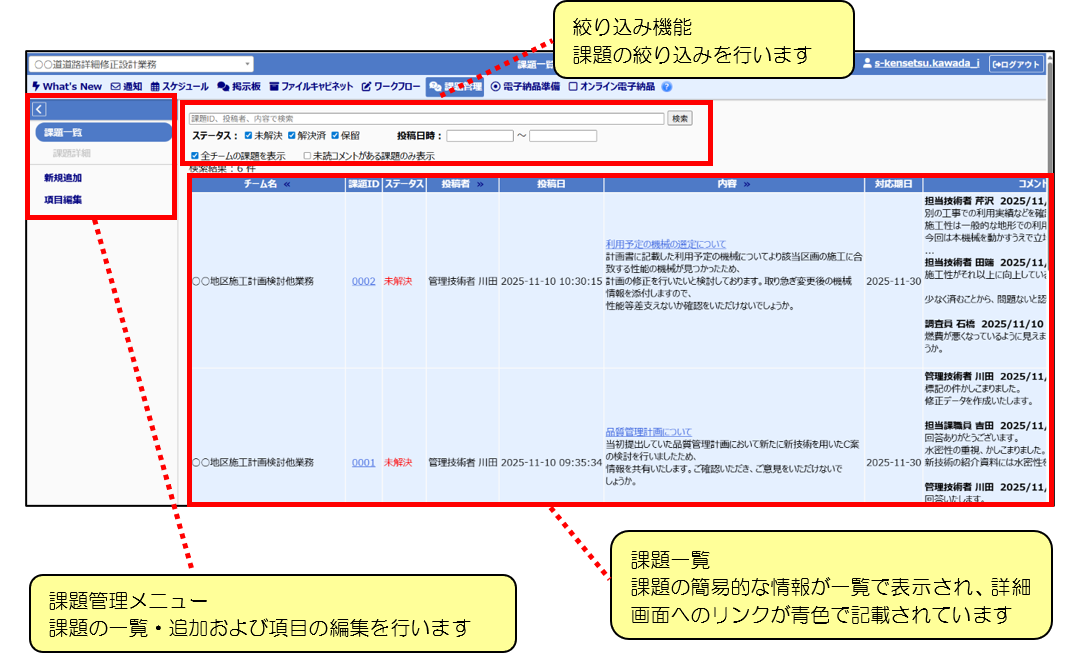1068x662 pixels.
Task: Click the 検索 search button
Action: tap(680, 118)
